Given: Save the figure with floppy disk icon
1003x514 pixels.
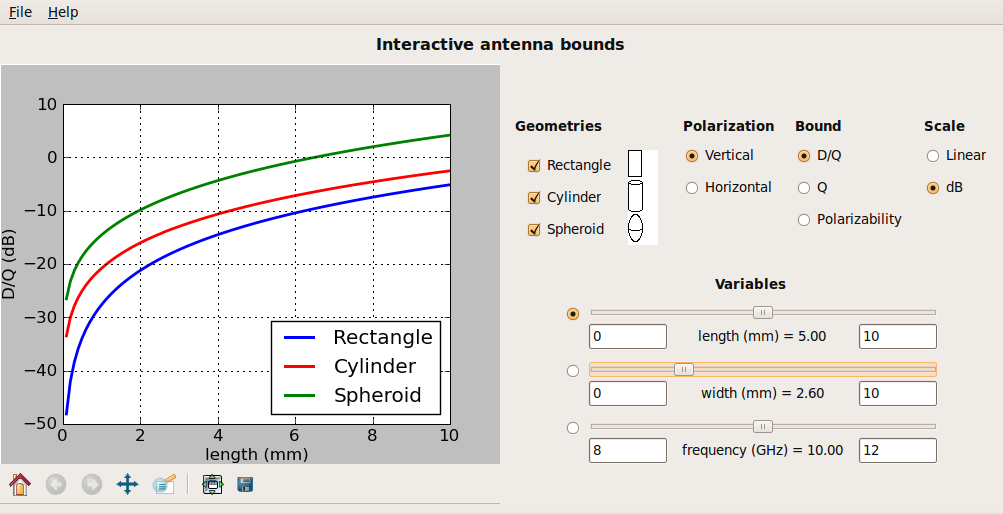Looking at the screenshot, I should coord(245,484).
